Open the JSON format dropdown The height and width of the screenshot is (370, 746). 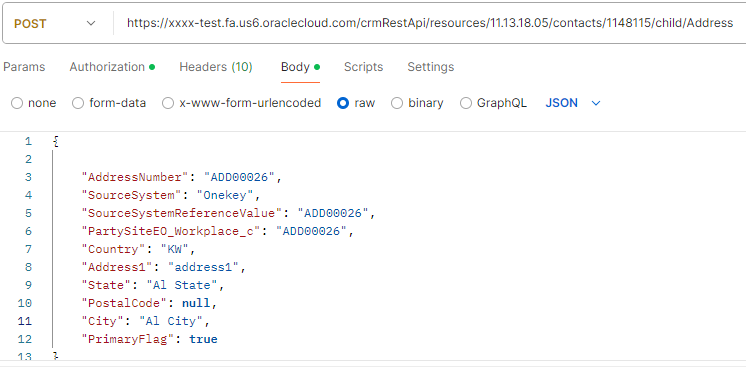click(573, 103)
